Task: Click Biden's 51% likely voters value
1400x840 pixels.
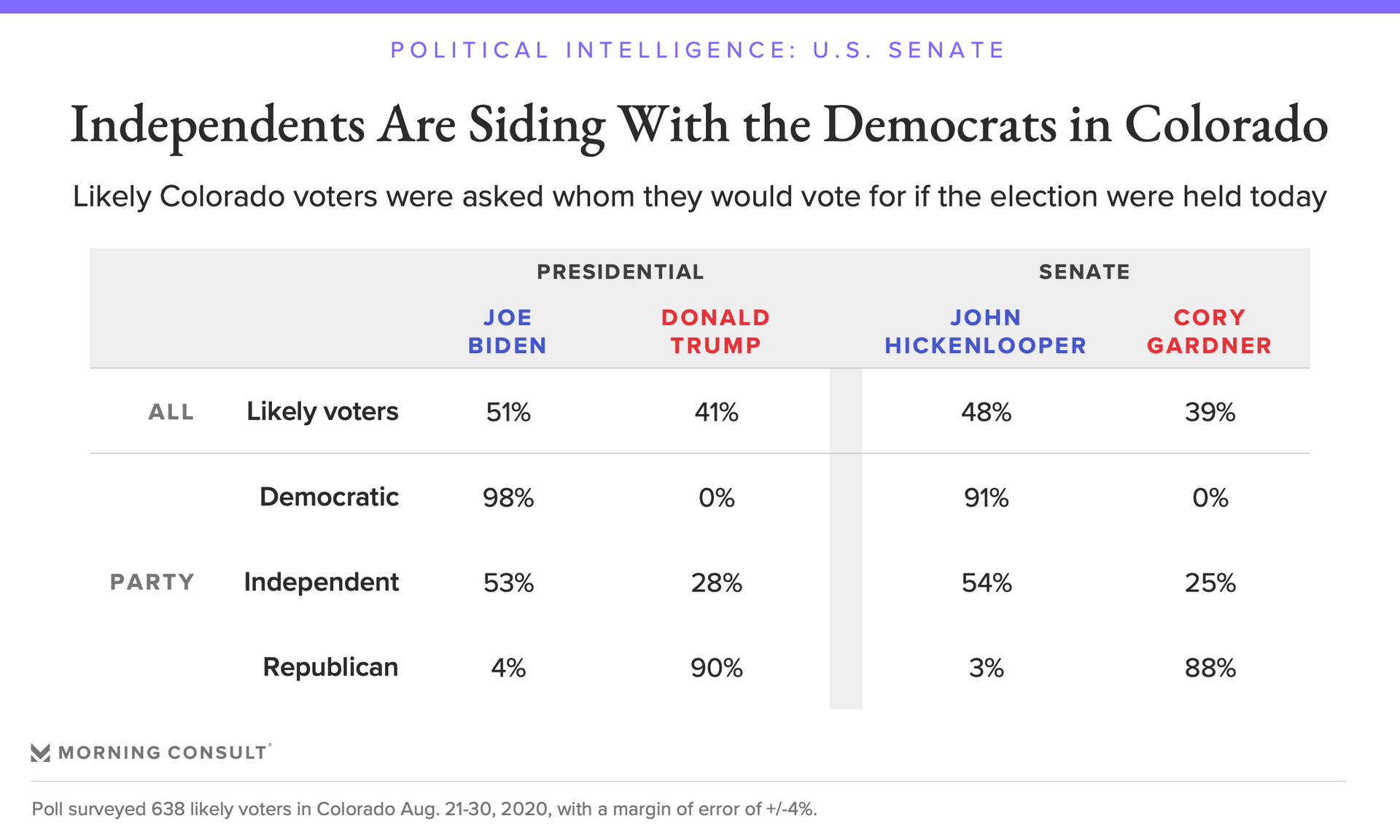Action: [x=508, y=413]
